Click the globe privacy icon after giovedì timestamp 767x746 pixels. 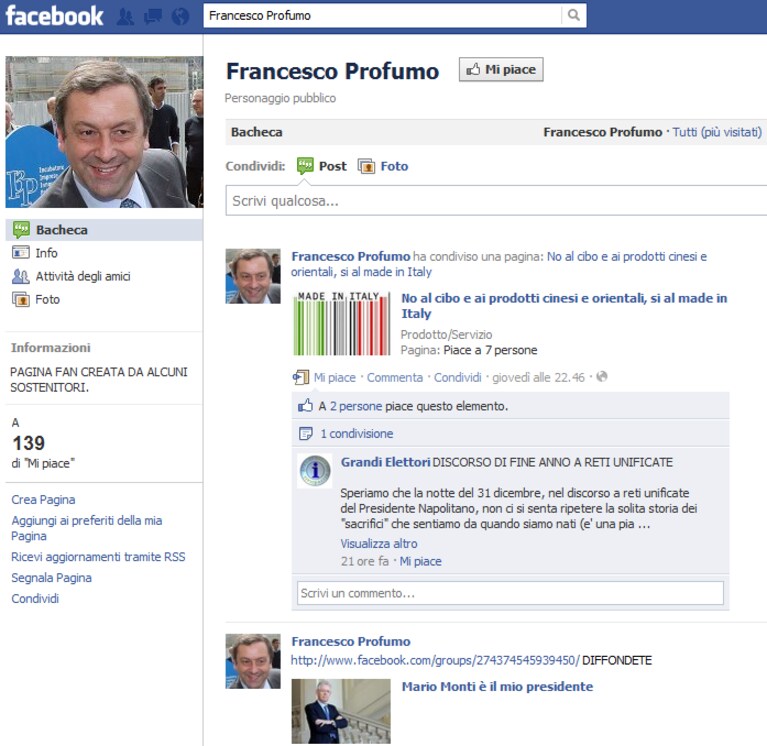coord(602,377)
